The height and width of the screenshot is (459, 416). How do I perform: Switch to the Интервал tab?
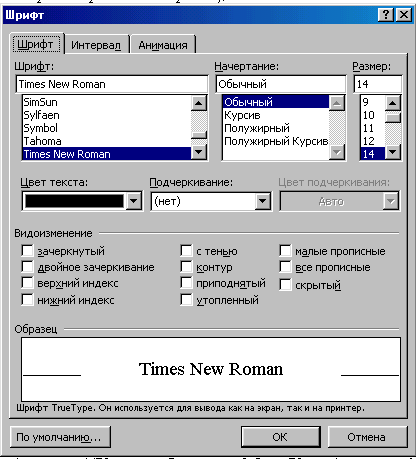pos(96,45)
